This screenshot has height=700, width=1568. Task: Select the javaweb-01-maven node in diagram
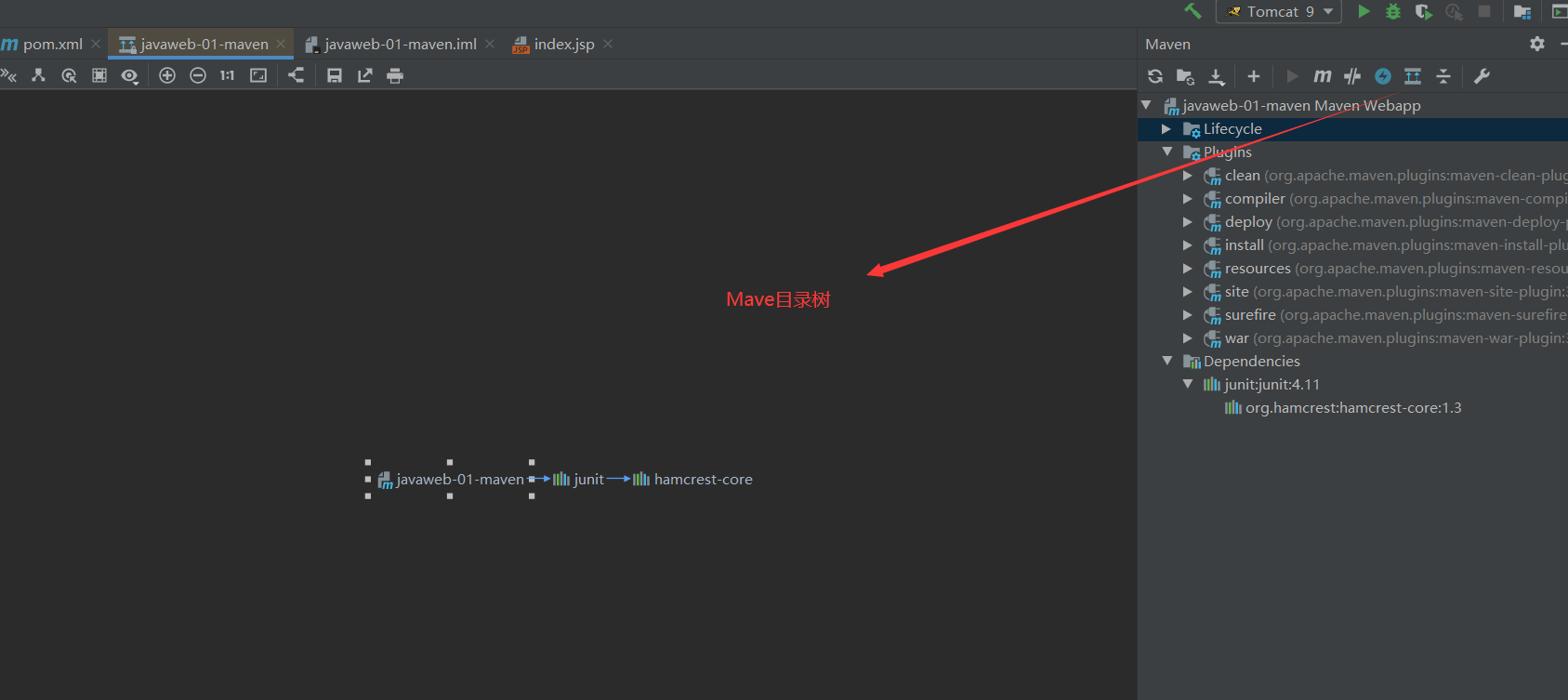coord(451,480)
